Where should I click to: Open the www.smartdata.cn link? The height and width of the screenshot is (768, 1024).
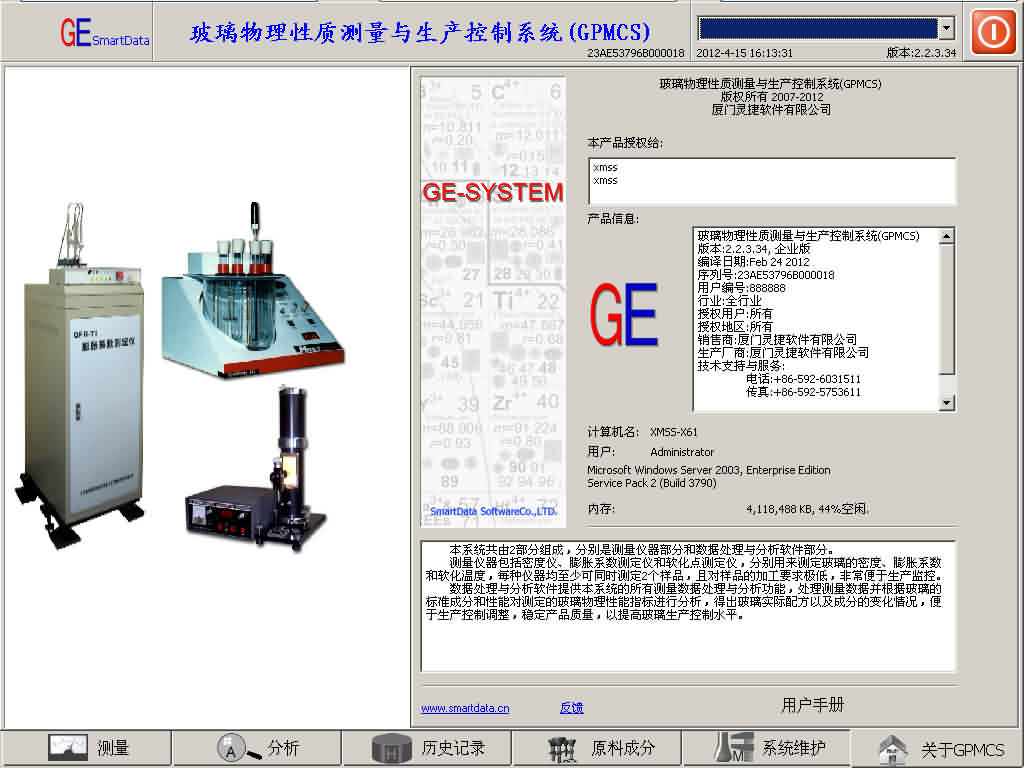[465, 708]
